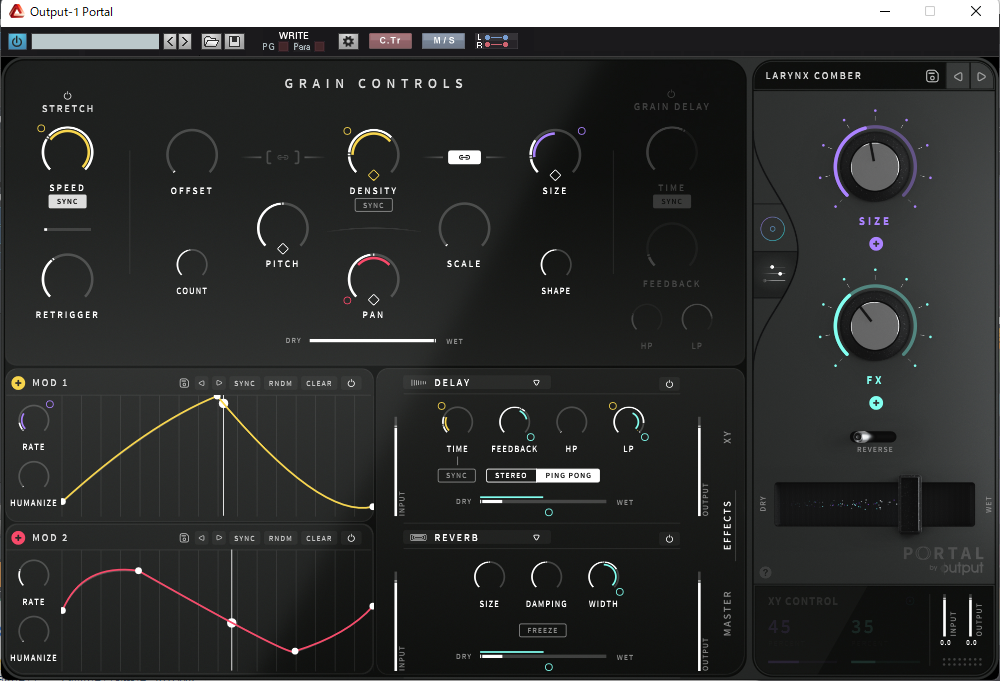
Task: Open the XY circle view side icon
Action: pos(772,229)
